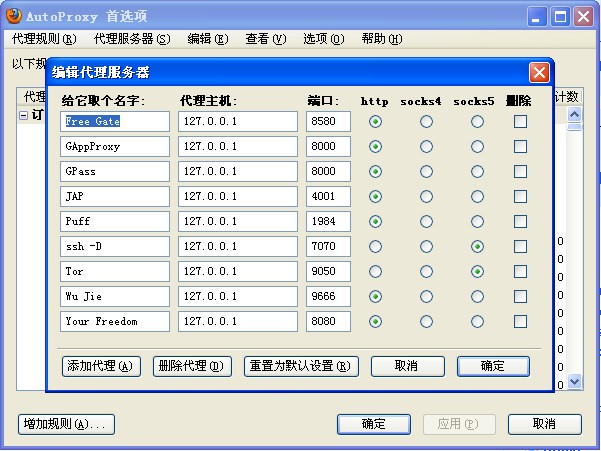Image resolution: width=601 pixels, height=451 pixels.
Task: Check delete box for Wu Jie
Action: click(x=520, y=296)
